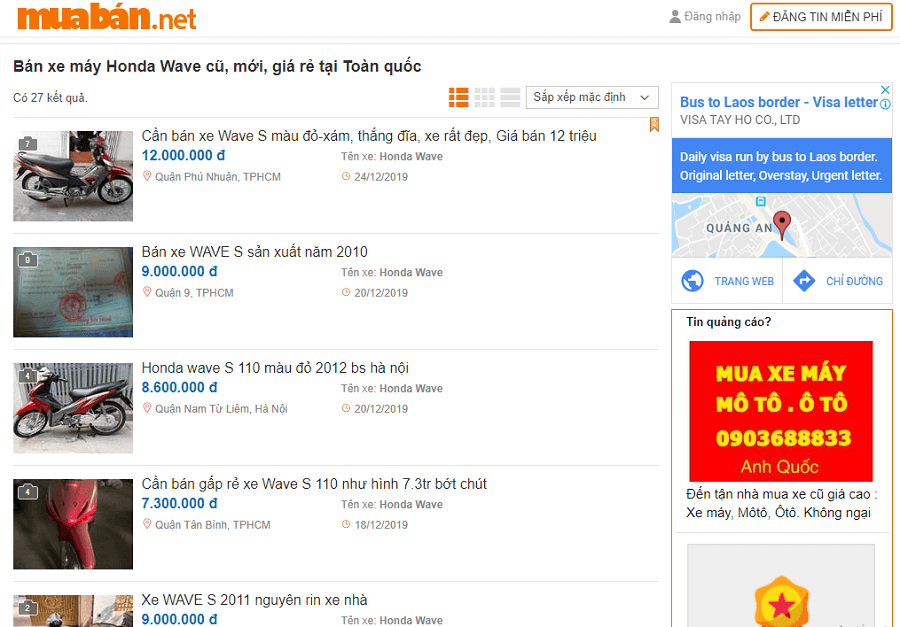Click the muaban.net logo

click(x=107, y=17)
